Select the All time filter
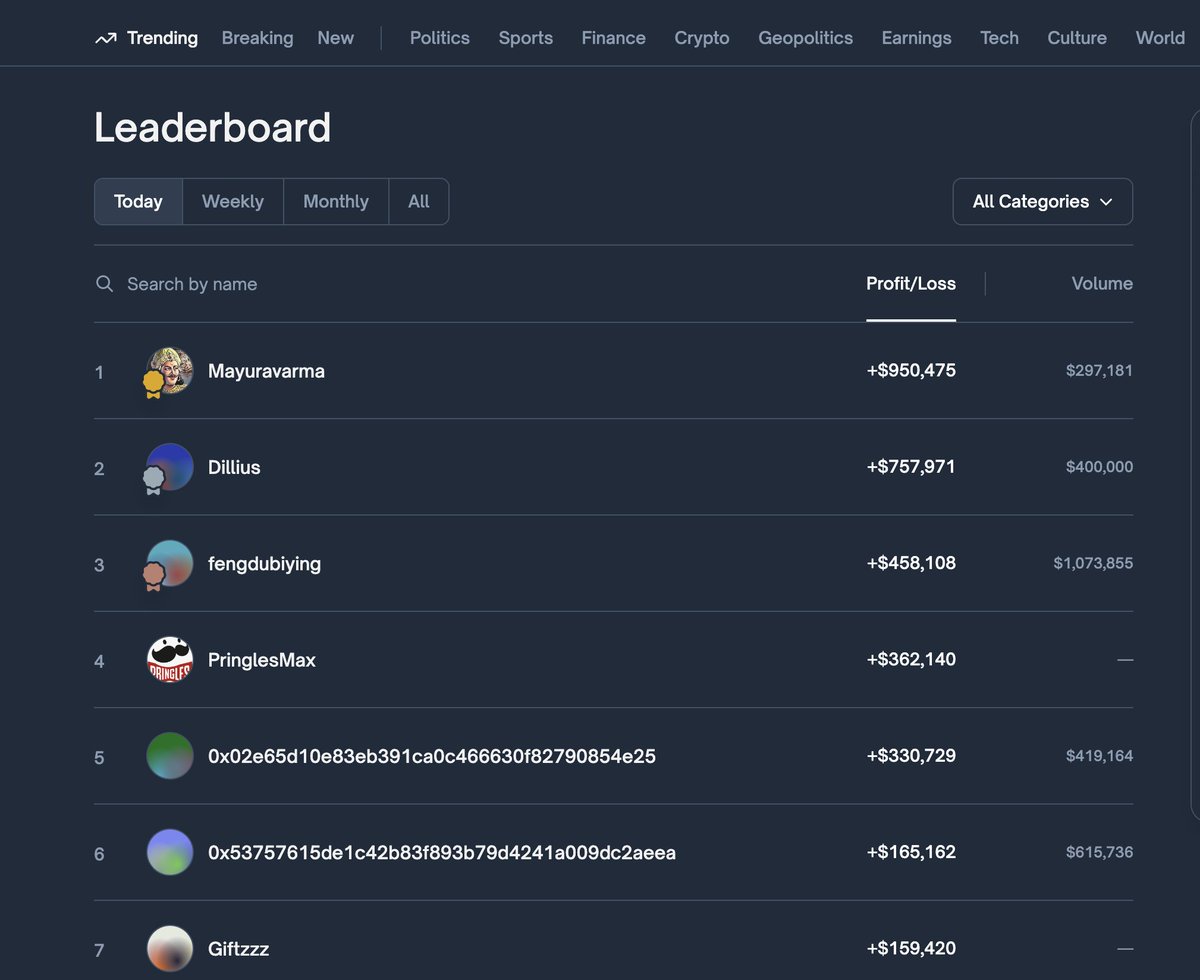1200x980 pixels. (x=419, y=202)
